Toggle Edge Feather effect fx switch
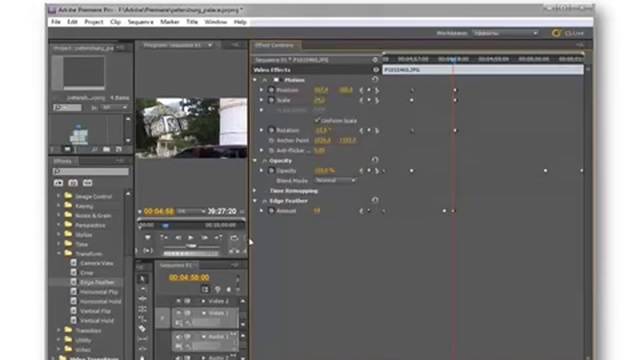Screen dimensions: 640x360 pyautogui.click(x=264, y=201)
